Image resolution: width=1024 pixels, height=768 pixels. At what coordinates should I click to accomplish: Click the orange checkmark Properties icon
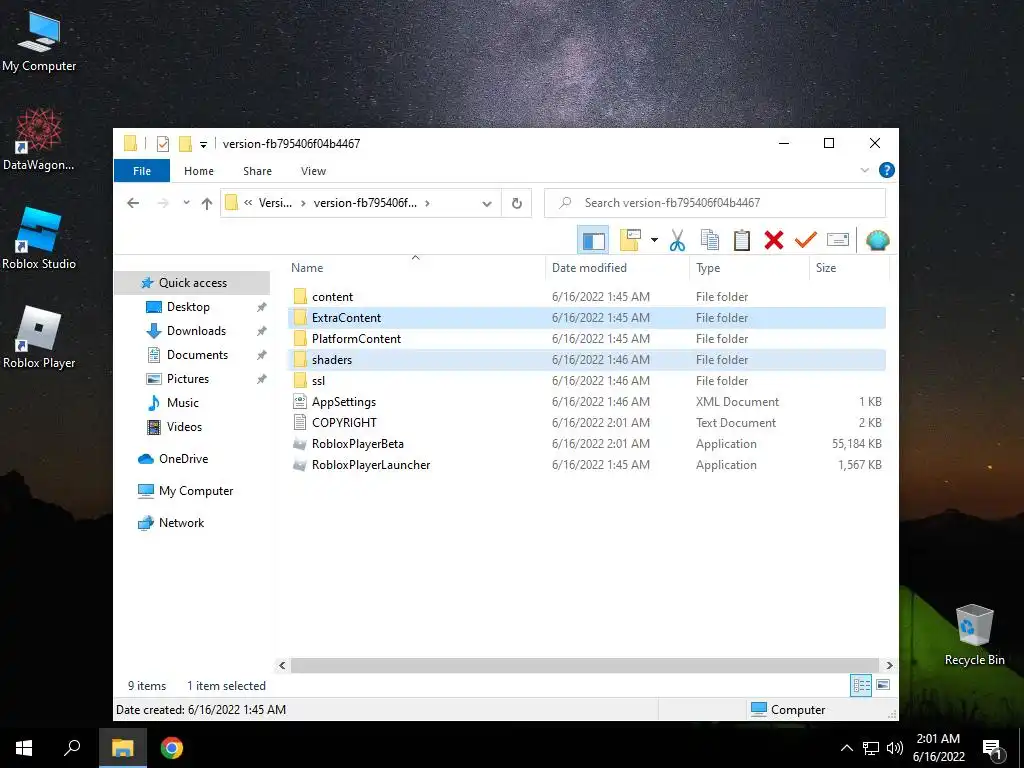pyautogui.click(x=806, y=240)
